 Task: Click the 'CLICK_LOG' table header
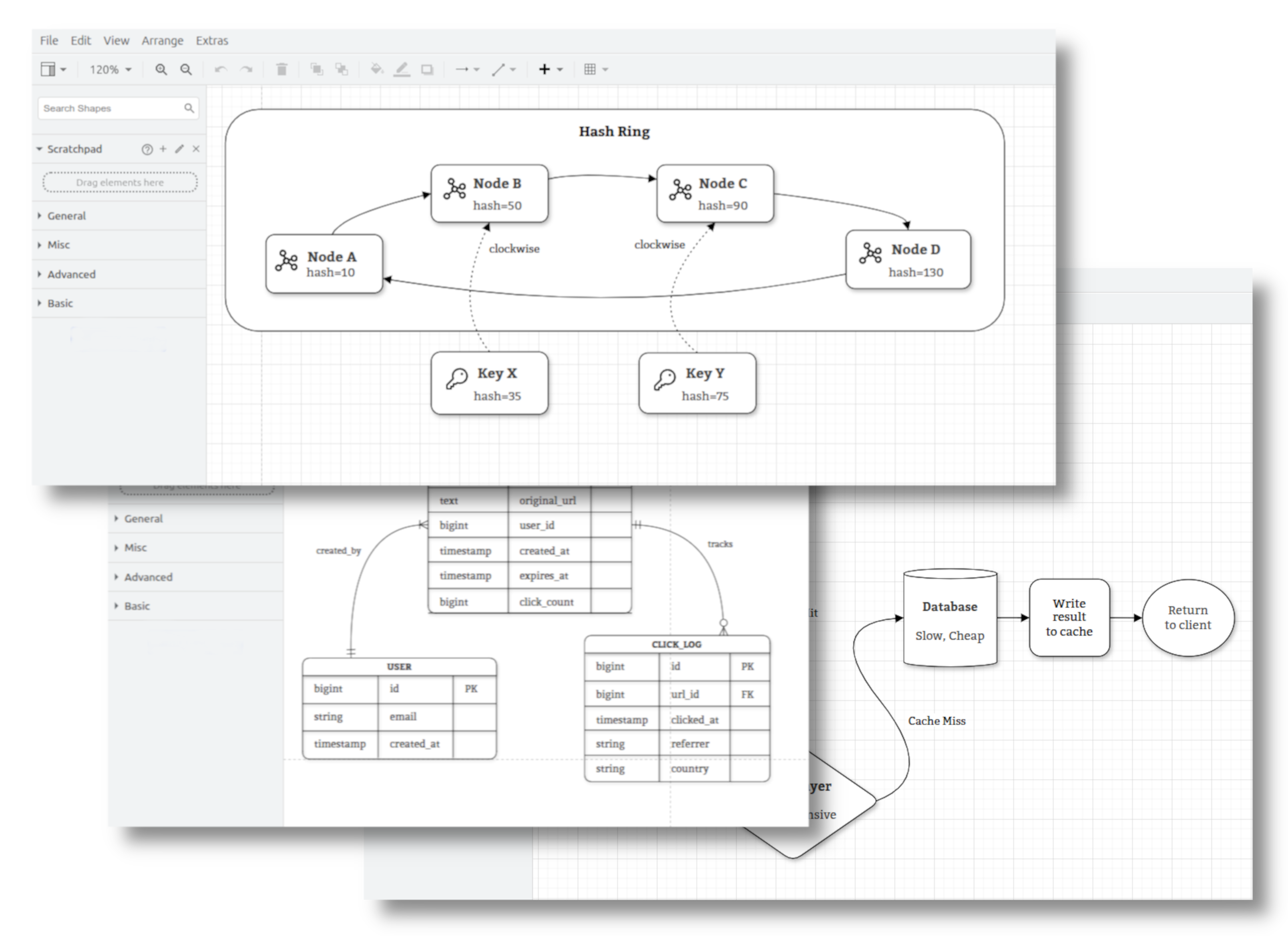(x=677, y=644)
